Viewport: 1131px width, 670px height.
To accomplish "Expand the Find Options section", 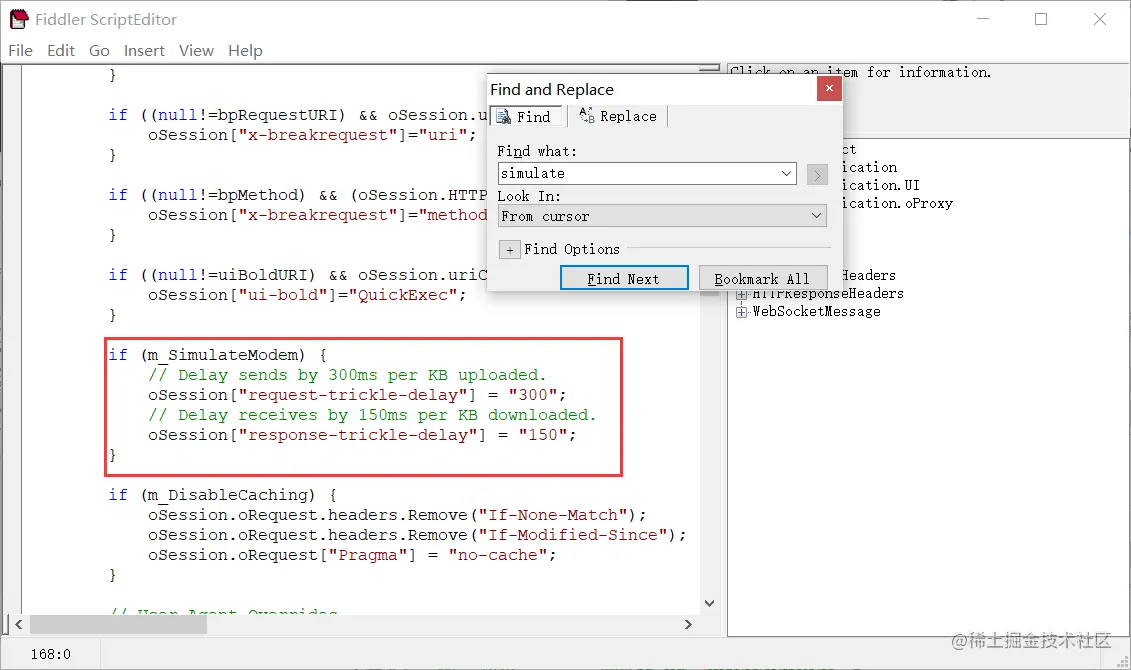I will pos(509,250).
